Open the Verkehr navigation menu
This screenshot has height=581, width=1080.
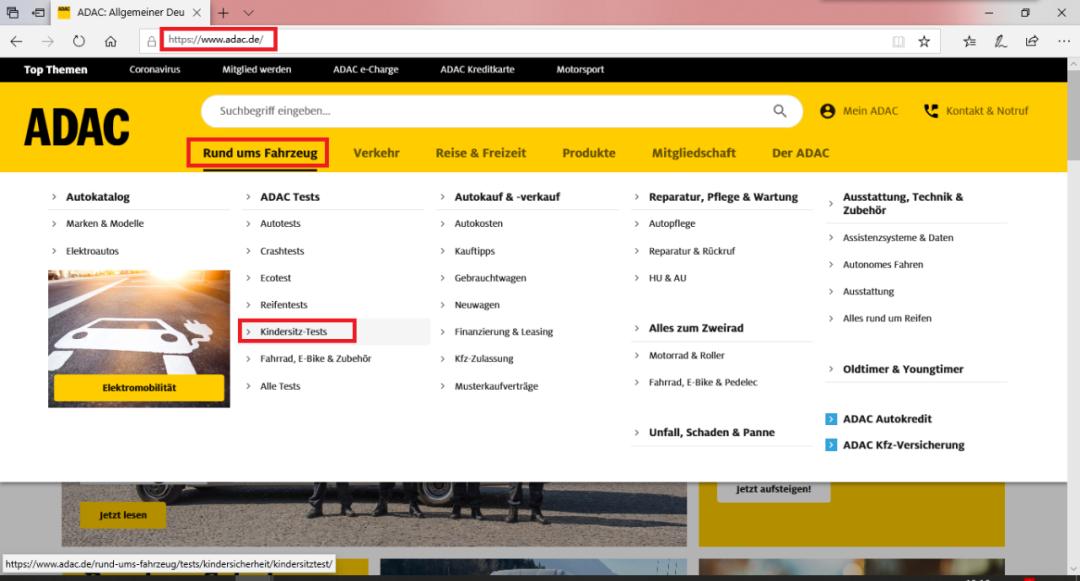(x=376, y=153)
